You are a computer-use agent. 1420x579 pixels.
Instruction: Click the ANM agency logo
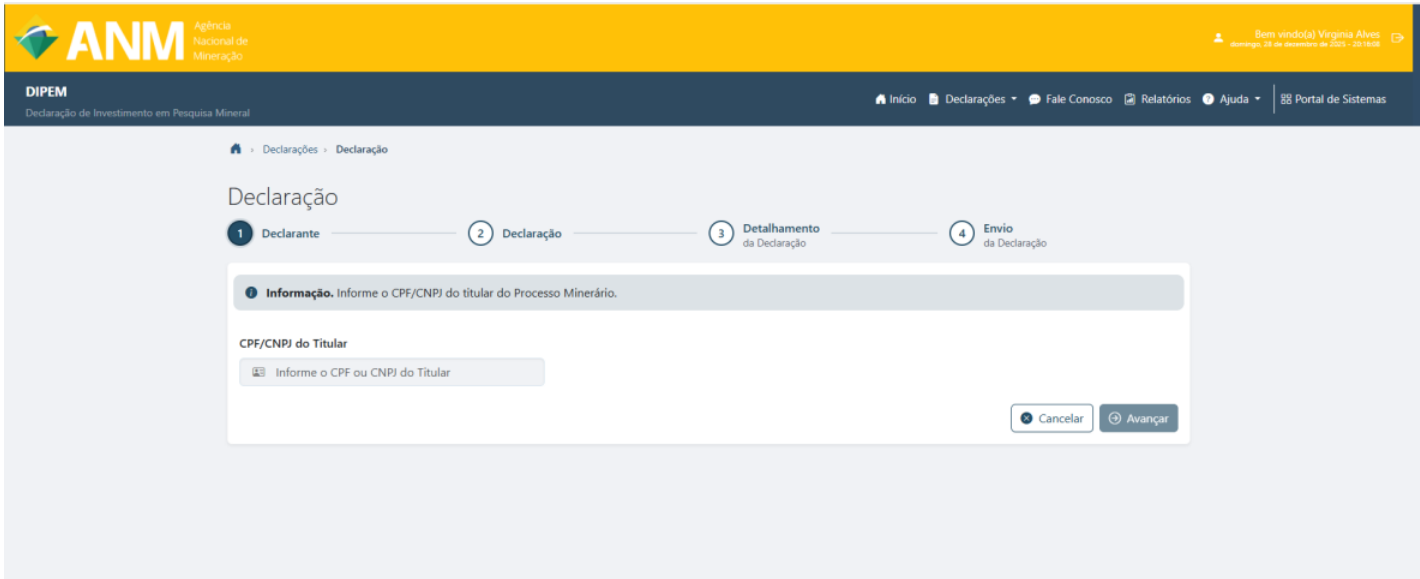pyautogui.click(x=130, y=40)
